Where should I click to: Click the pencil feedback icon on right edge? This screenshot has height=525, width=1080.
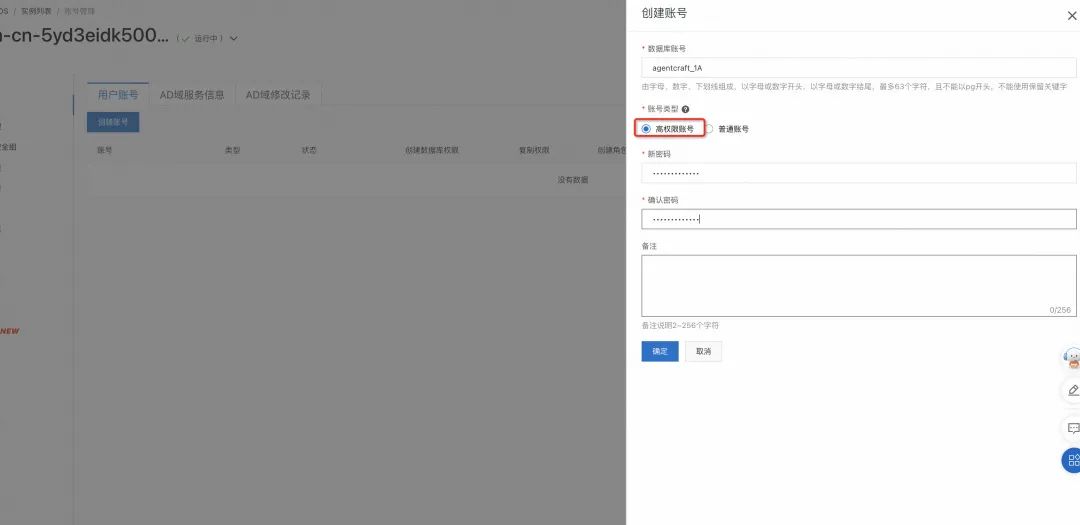(x=1073, y=390)
